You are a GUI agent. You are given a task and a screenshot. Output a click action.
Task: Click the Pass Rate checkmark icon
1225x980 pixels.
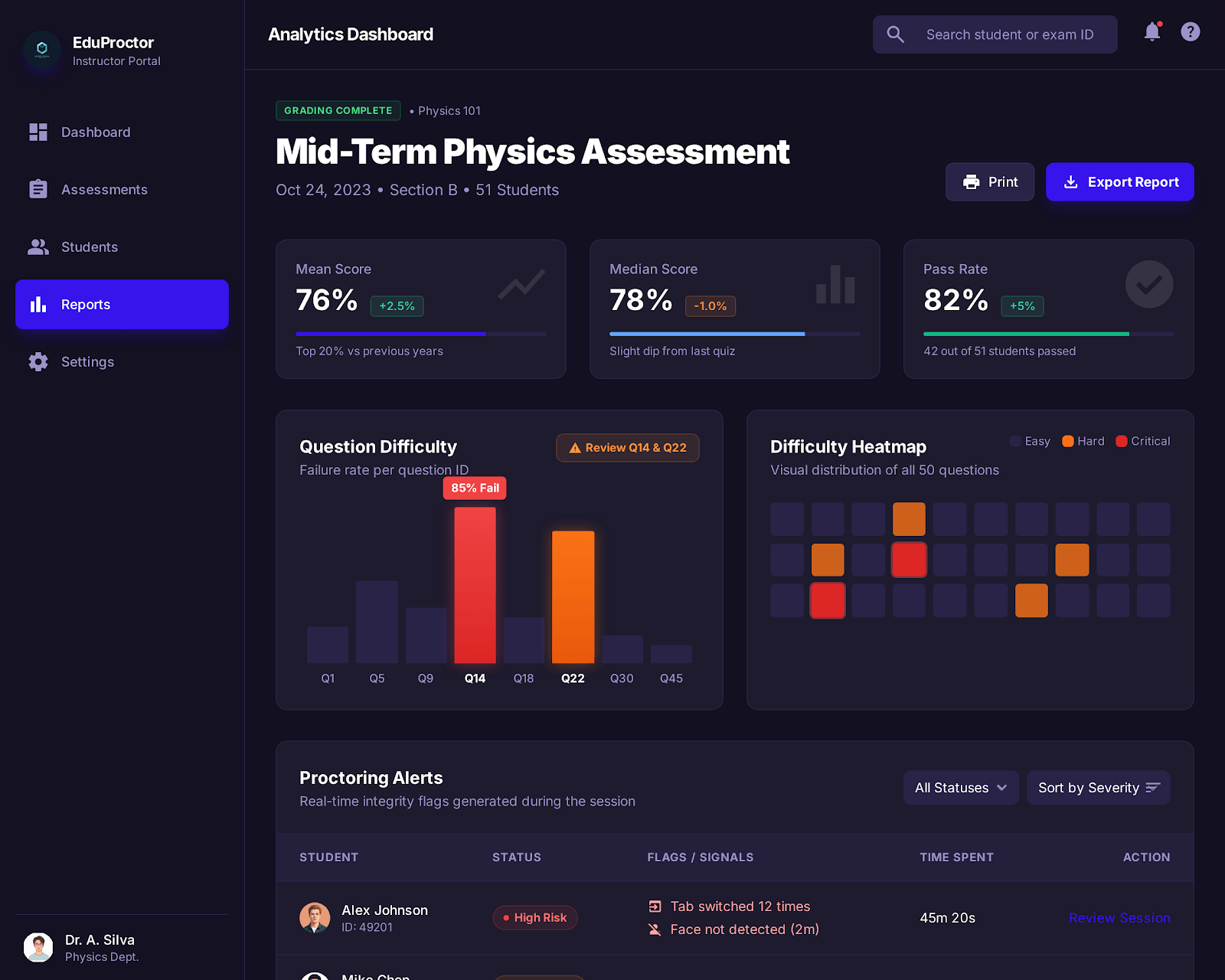pos(1148,285)
